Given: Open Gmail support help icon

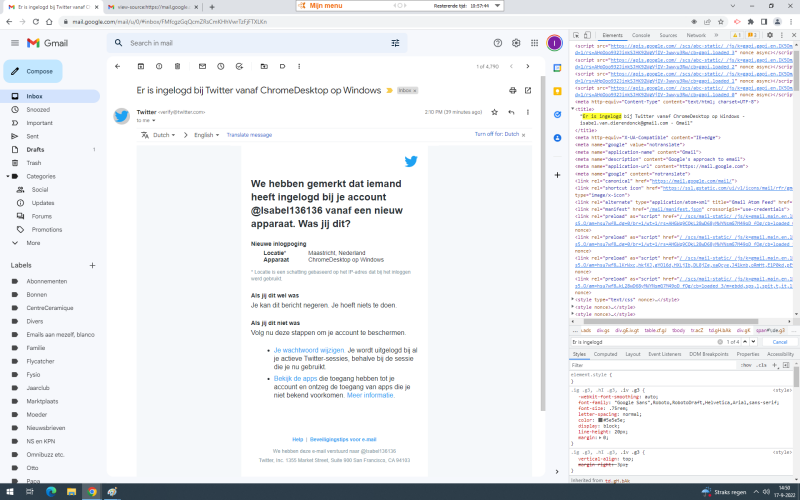Looking at the screenshot, I should (498, 43).
